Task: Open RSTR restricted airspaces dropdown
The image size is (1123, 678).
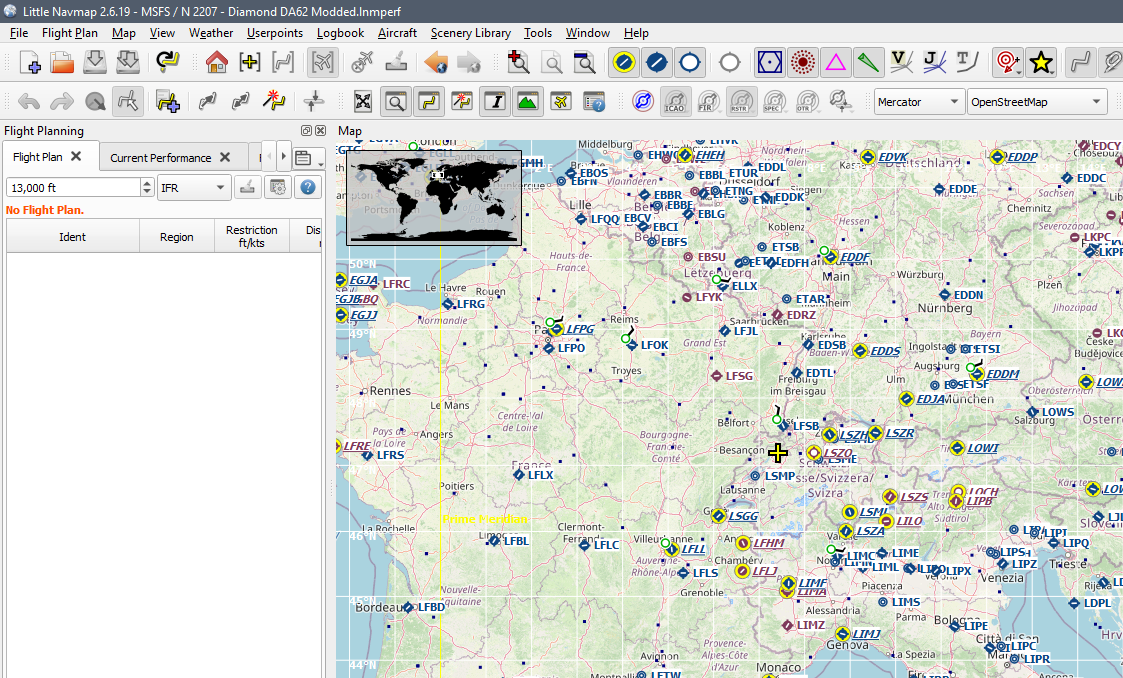Action: [x=741, y=102]
